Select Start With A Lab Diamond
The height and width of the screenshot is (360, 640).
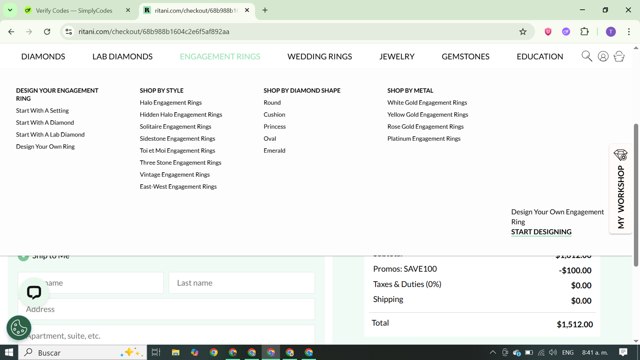coord(50,134)
